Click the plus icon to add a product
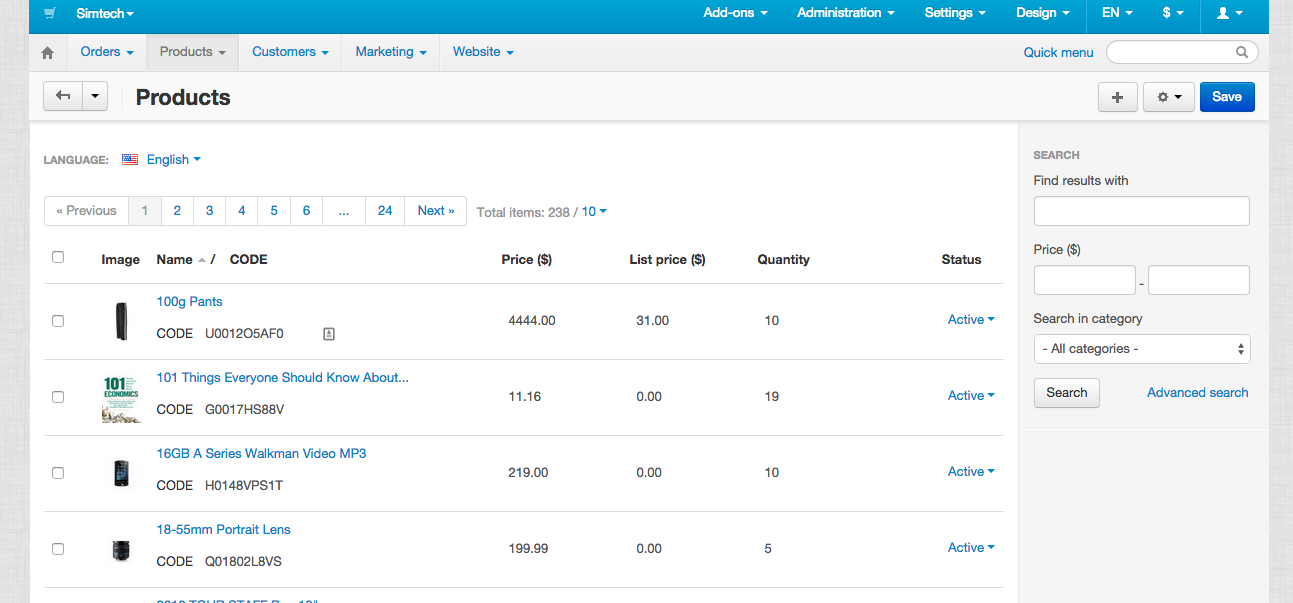The height and width of the screenshot is (603, 1293). (1117, 96)
